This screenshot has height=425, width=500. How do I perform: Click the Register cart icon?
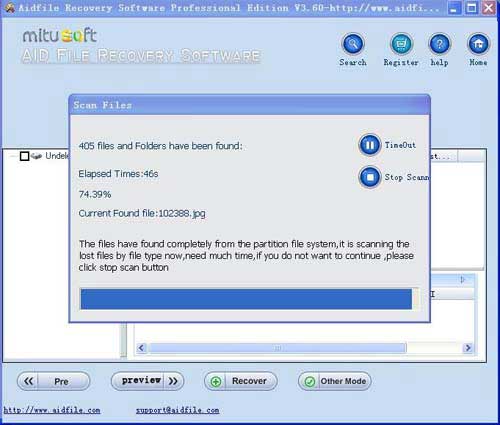tap(401, 44)
